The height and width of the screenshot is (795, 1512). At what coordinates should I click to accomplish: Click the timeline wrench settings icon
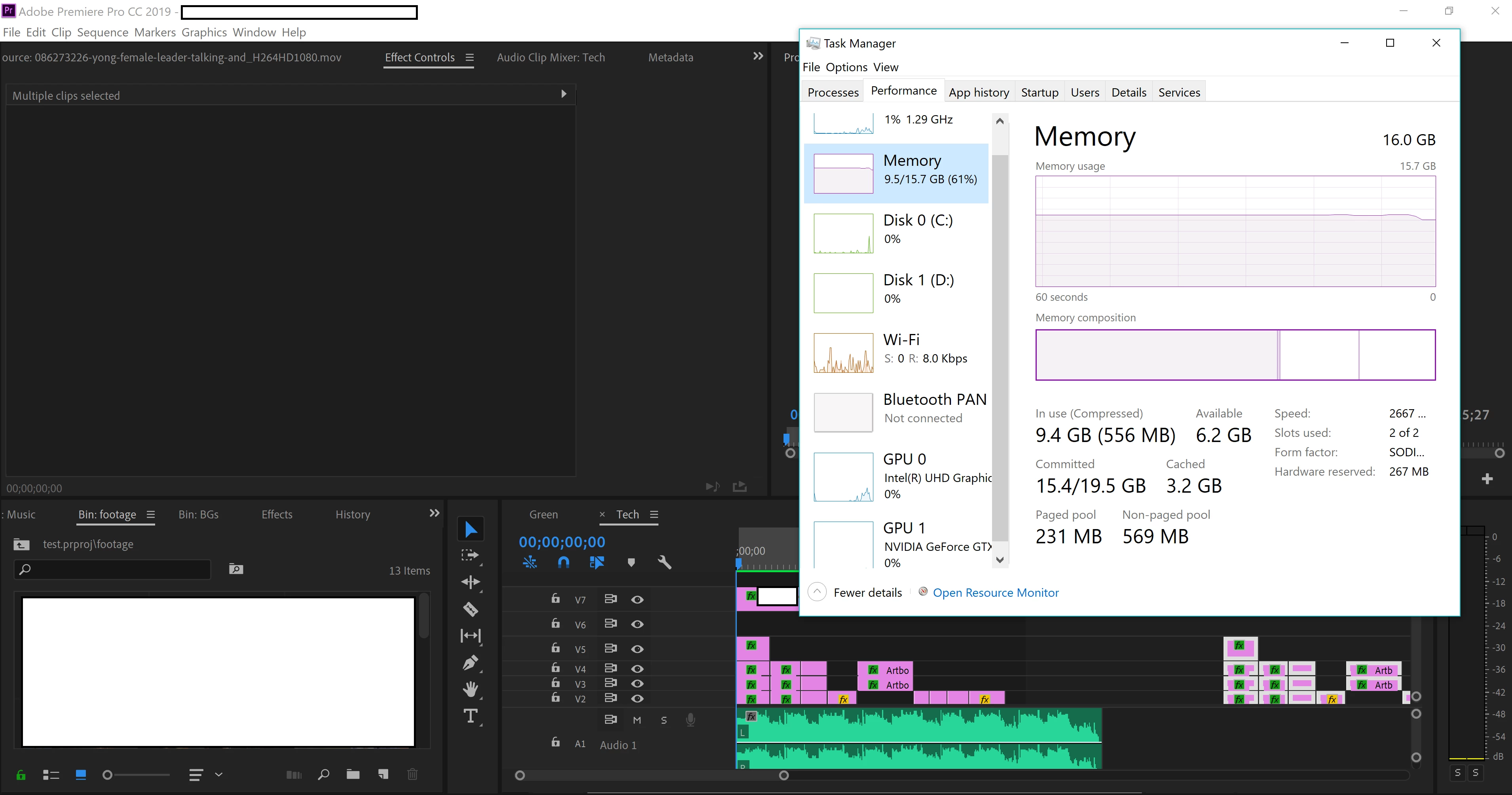click(x=664, y=562)
